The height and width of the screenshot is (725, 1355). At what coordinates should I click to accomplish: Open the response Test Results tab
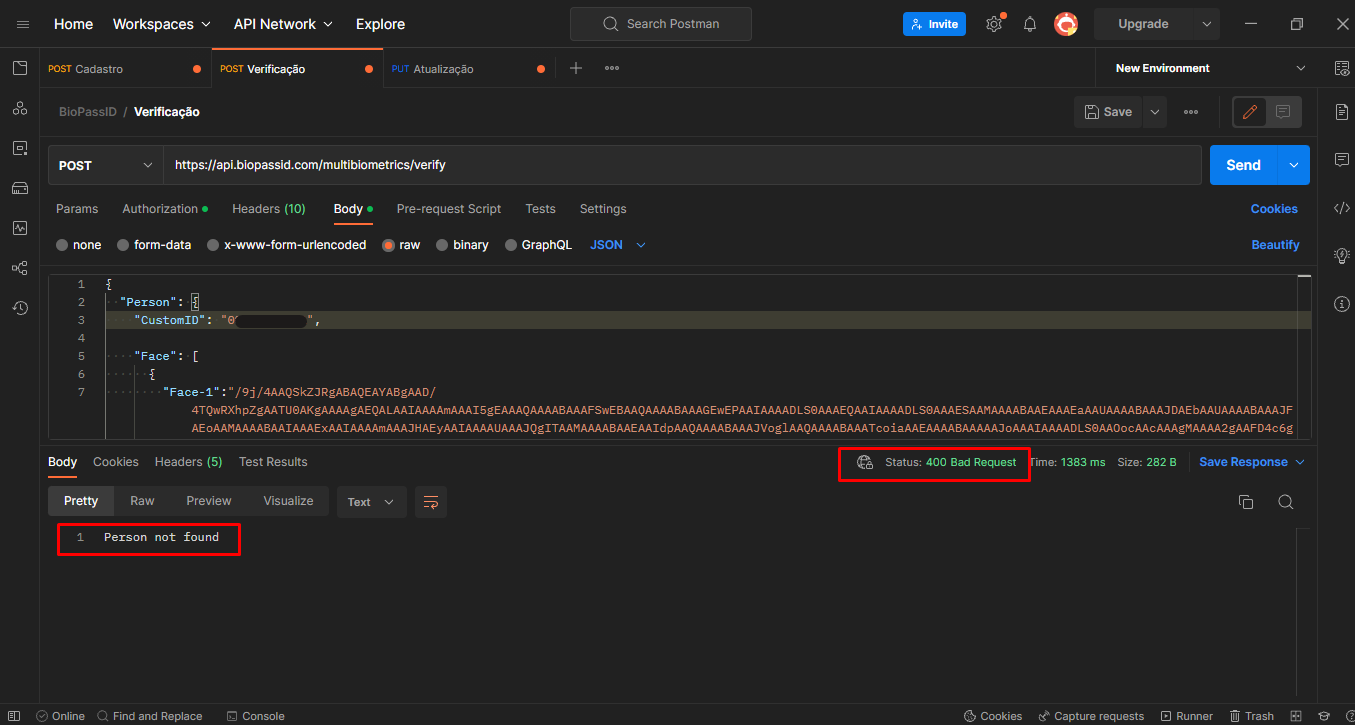(x=273, y=462)
